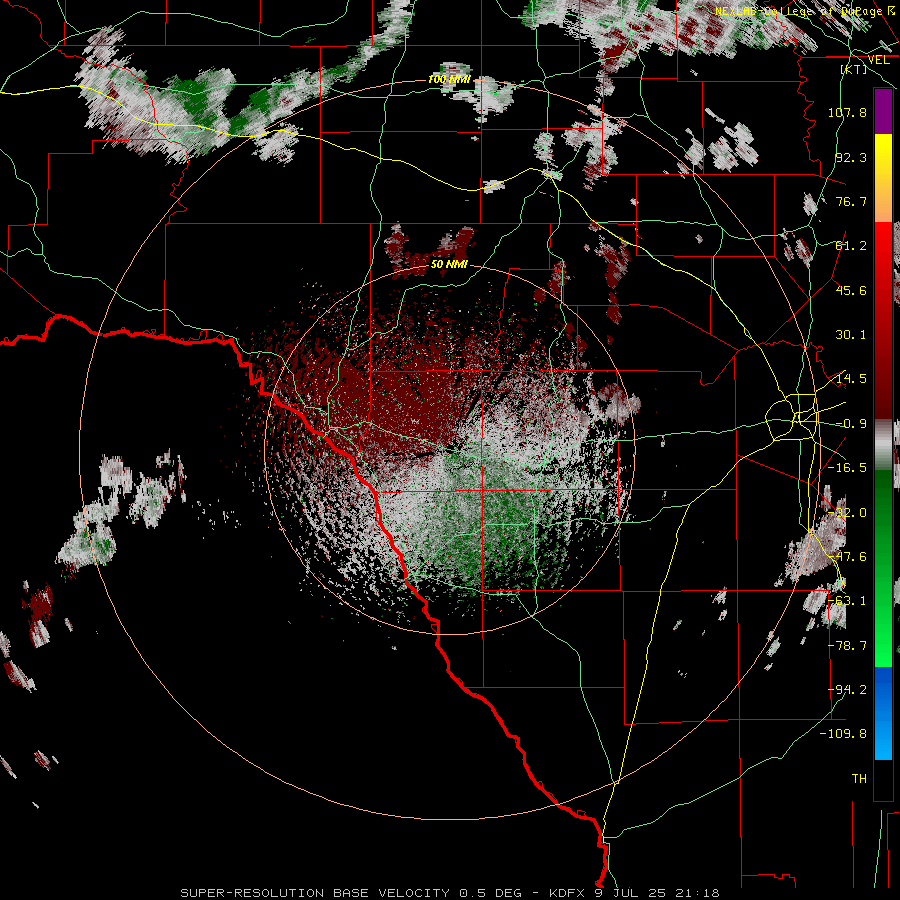Image resolution: width=900 pixels, height=900 pixels.
Task: Click the -0.9 legend value
Action: click(x=851, y=424)
